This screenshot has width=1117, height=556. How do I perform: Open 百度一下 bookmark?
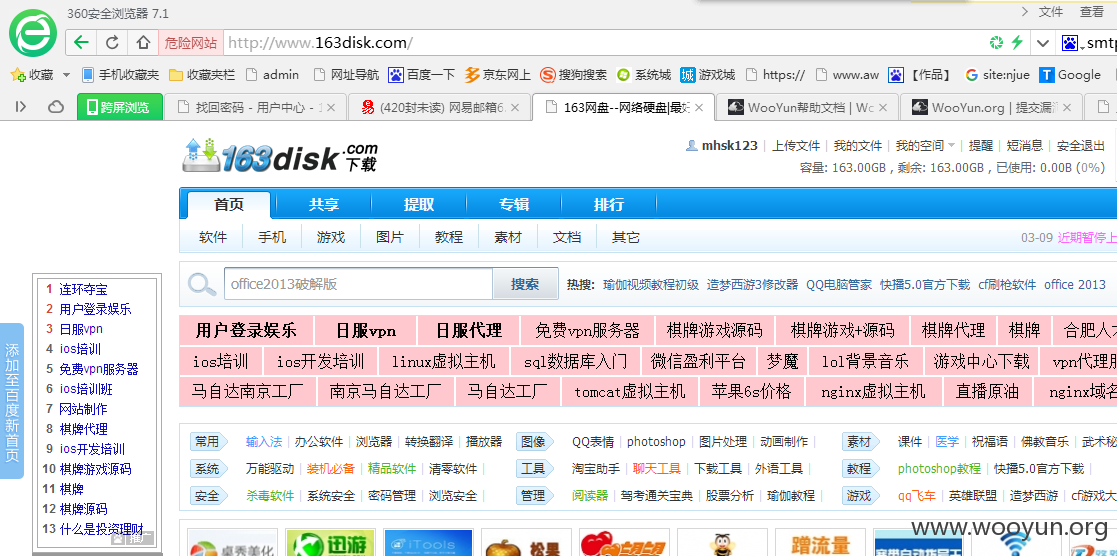[x=421, y=75]
